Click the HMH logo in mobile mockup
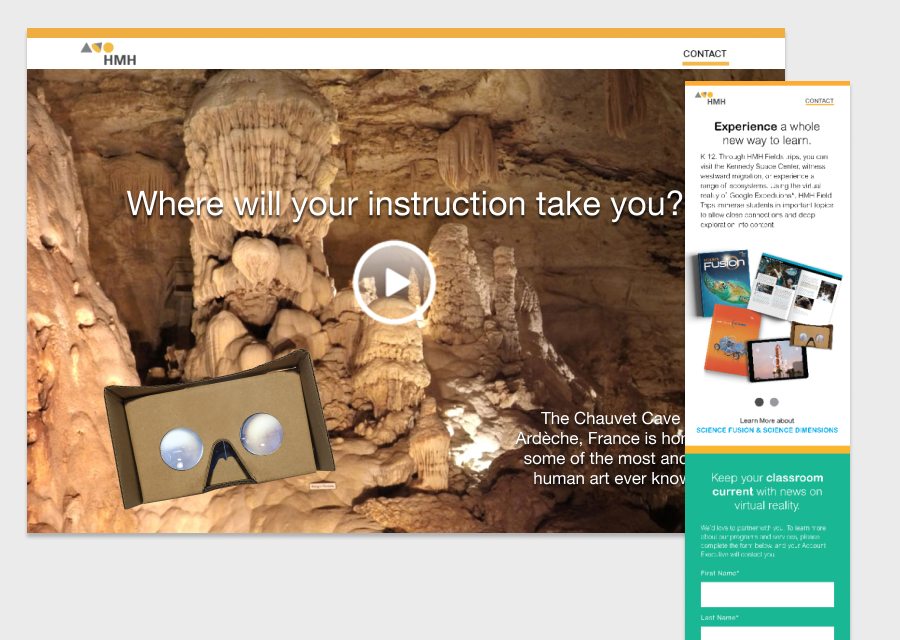 [x=710, y=98]
